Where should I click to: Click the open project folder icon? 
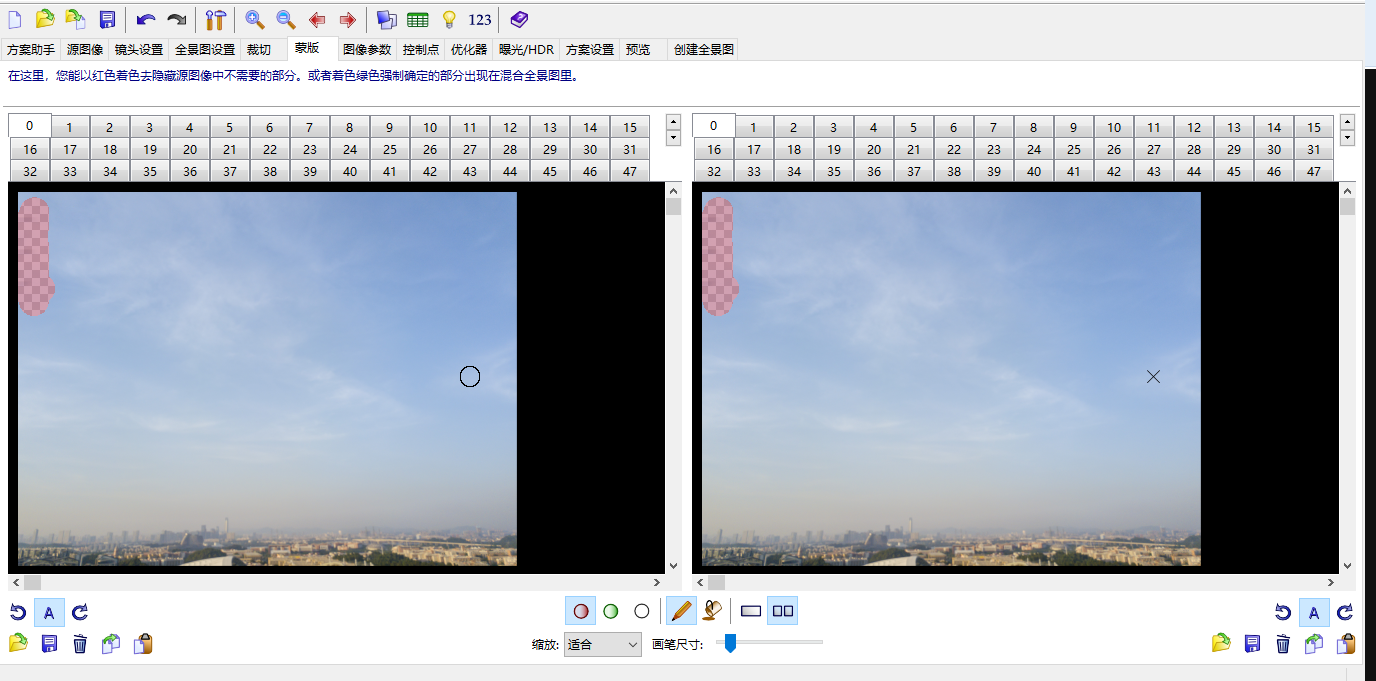coord(44,19)
